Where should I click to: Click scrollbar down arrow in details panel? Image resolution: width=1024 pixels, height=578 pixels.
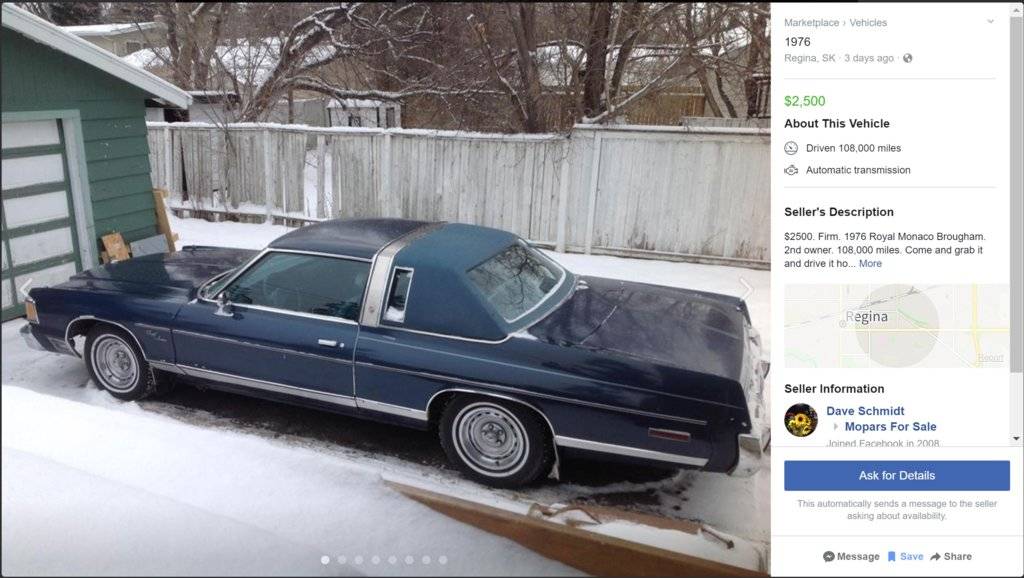click(1016, 438)
